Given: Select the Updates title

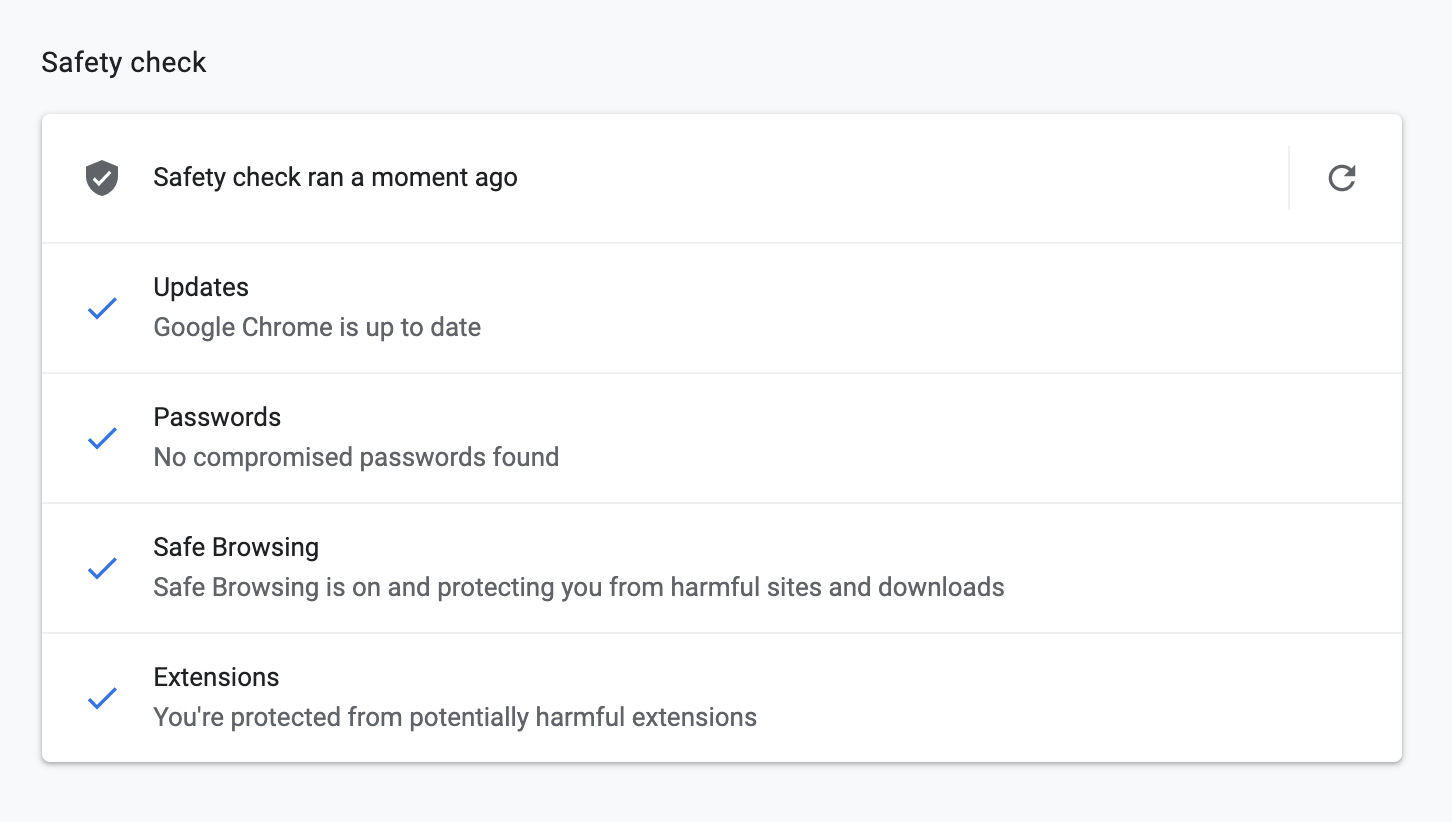Looking at the screenshot, I should click(x=201, y=288).
